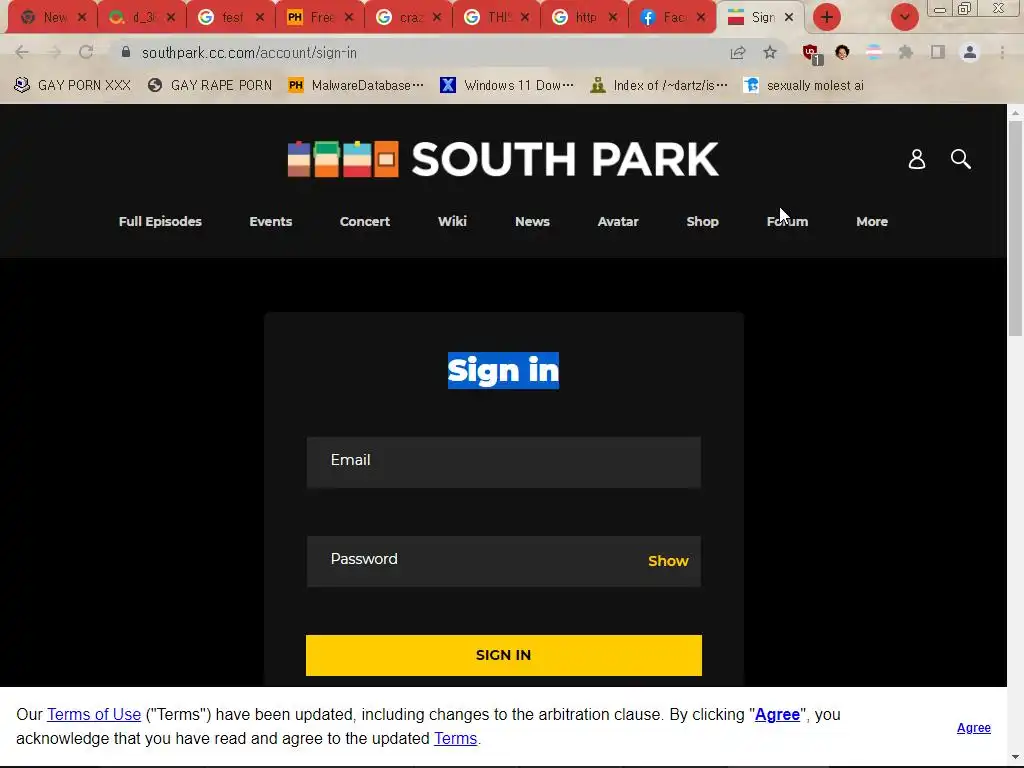Click the round face avatar extension icon
Screen dimensions: 1024x768
pos(842,52)
